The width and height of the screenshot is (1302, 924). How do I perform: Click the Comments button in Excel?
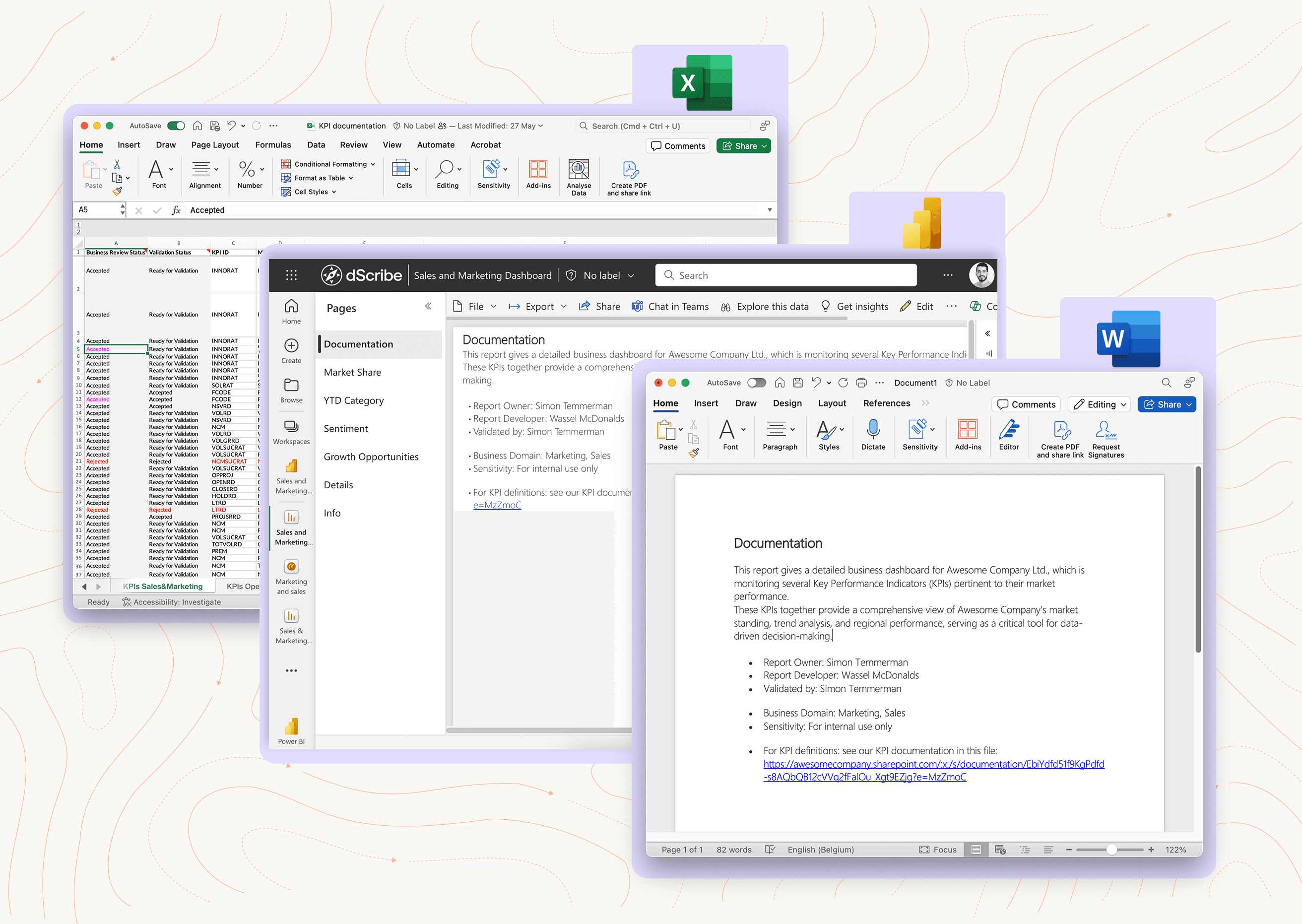678,146
